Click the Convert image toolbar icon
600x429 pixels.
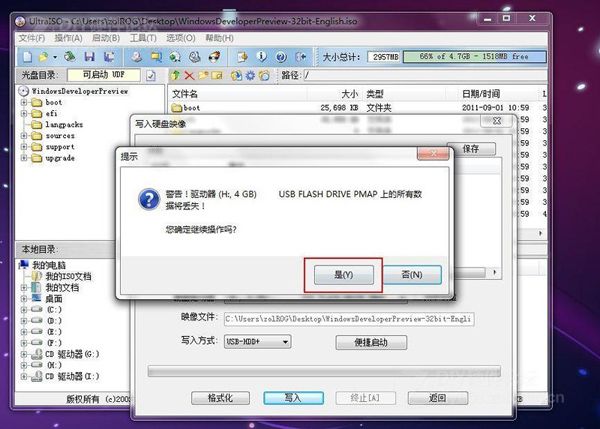pos(156,57)
